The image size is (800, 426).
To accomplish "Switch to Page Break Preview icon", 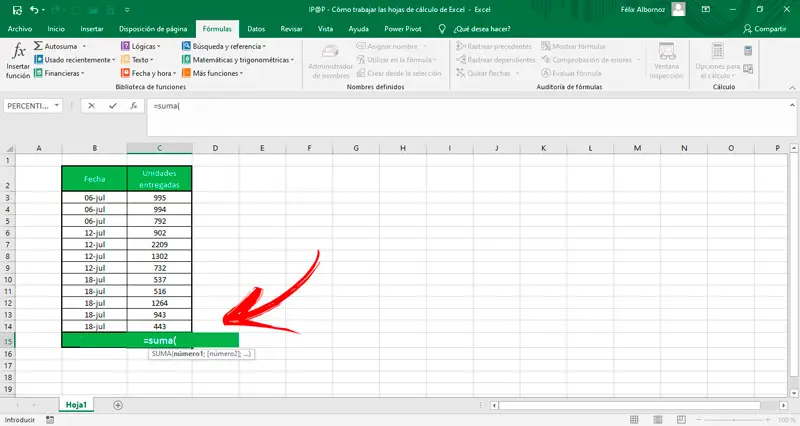I will [681, 419].
